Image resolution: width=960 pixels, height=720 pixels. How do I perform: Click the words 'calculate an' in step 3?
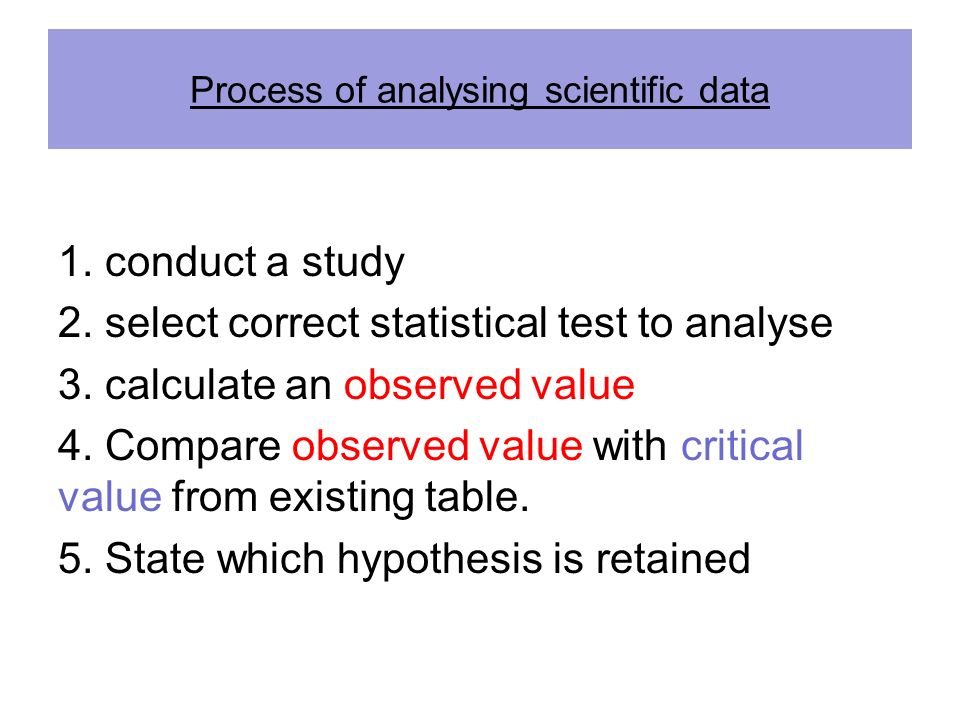pos(218,385)
